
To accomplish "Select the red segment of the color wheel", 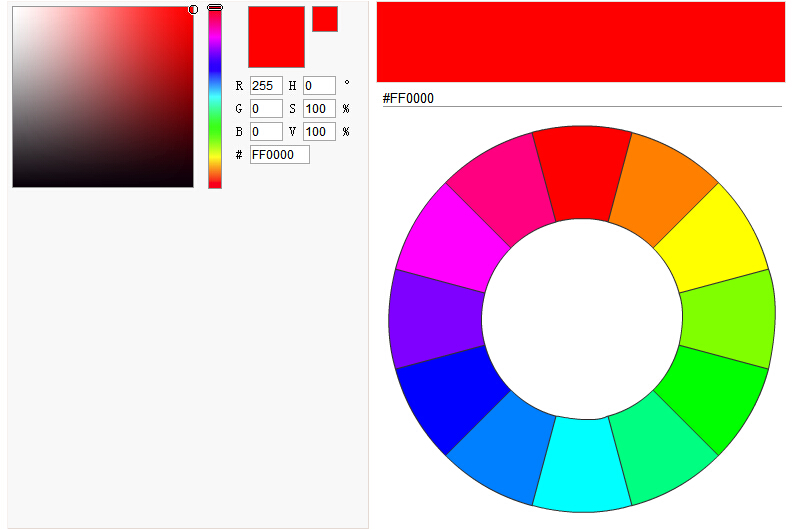I will (582, 173).
